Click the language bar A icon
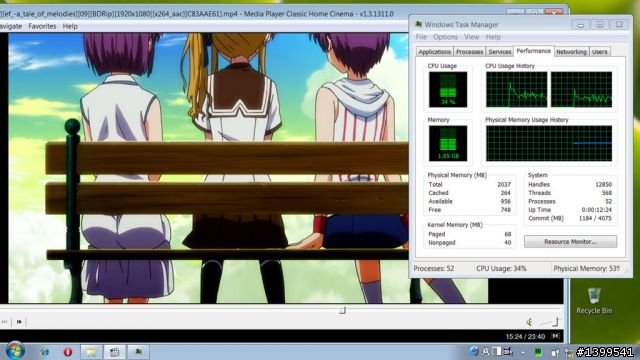The image size is (640, 360). tap(485, 351)
